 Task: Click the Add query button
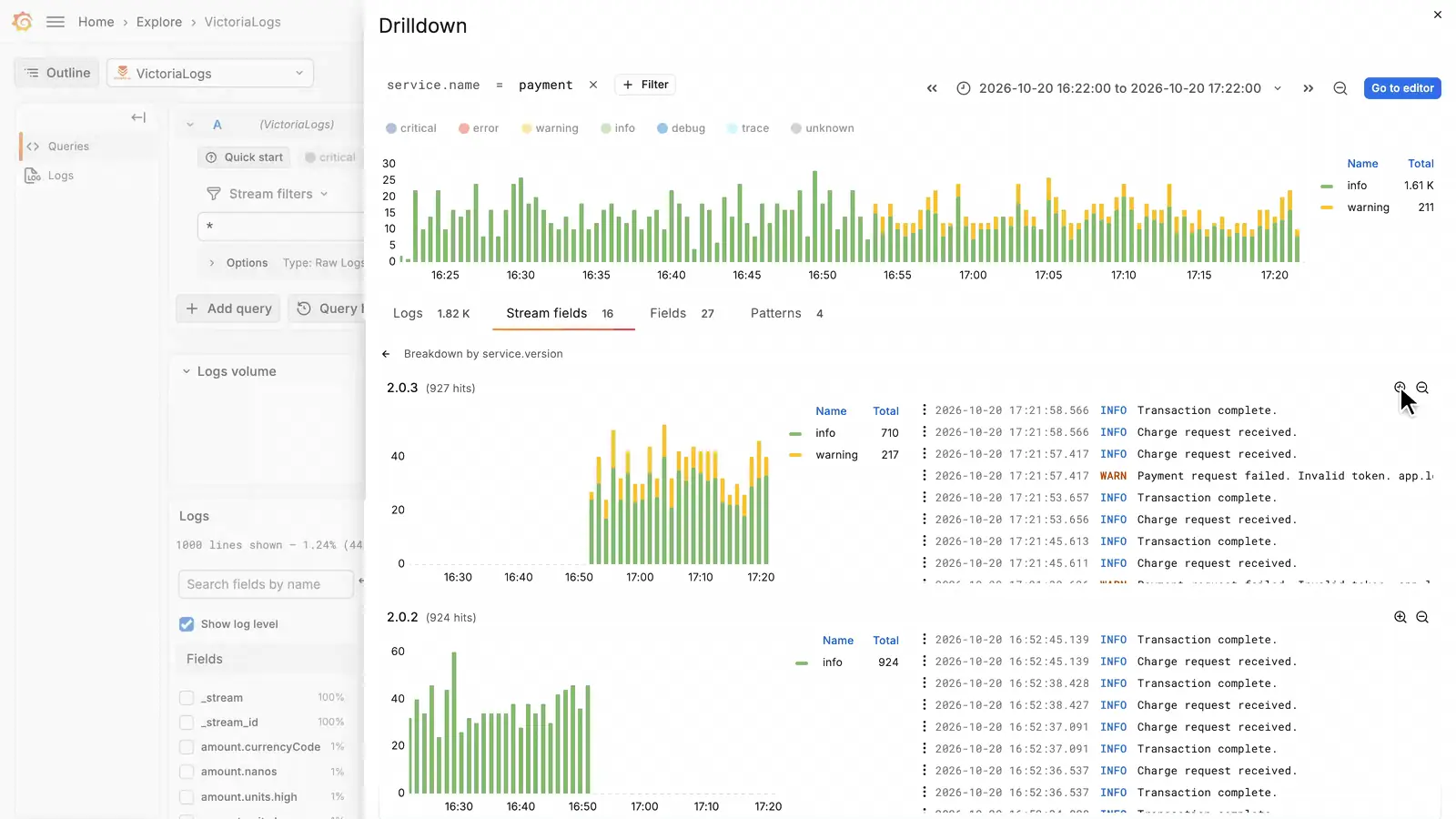point(229,308)
